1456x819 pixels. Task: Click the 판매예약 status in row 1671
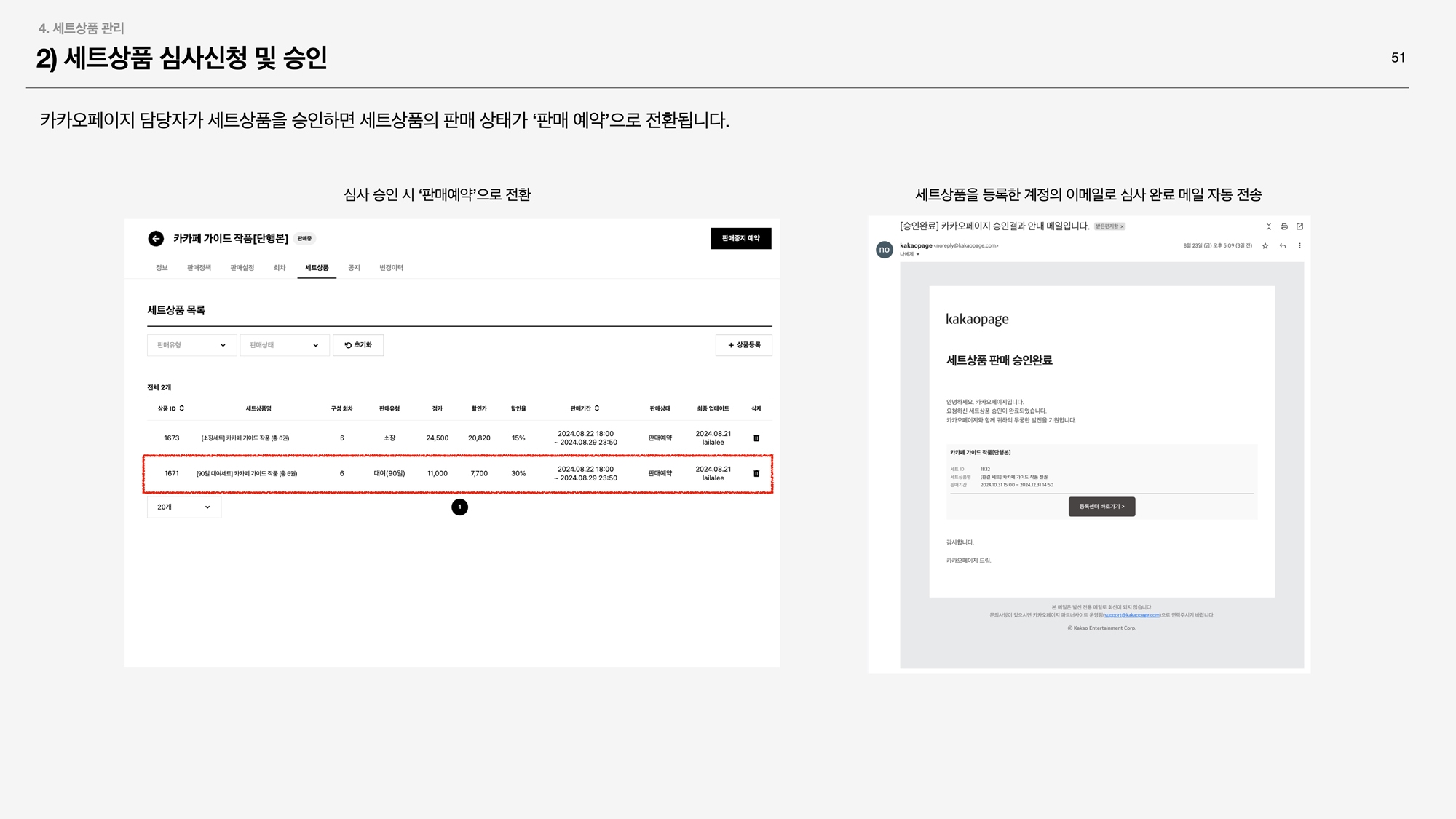(x=660, y=473)
